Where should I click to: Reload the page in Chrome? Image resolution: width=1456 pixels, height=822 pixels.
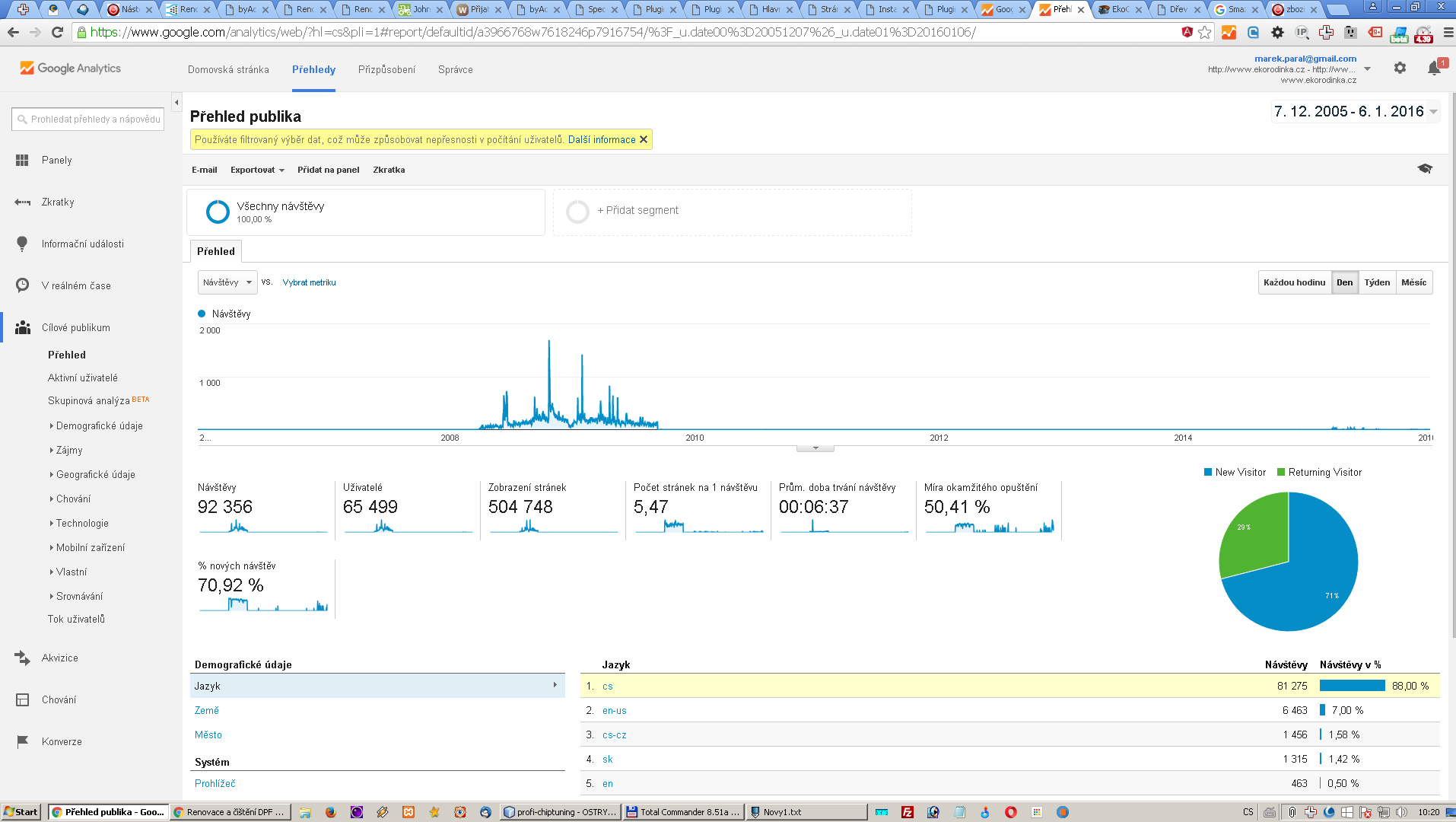click(x=57, y=32)
